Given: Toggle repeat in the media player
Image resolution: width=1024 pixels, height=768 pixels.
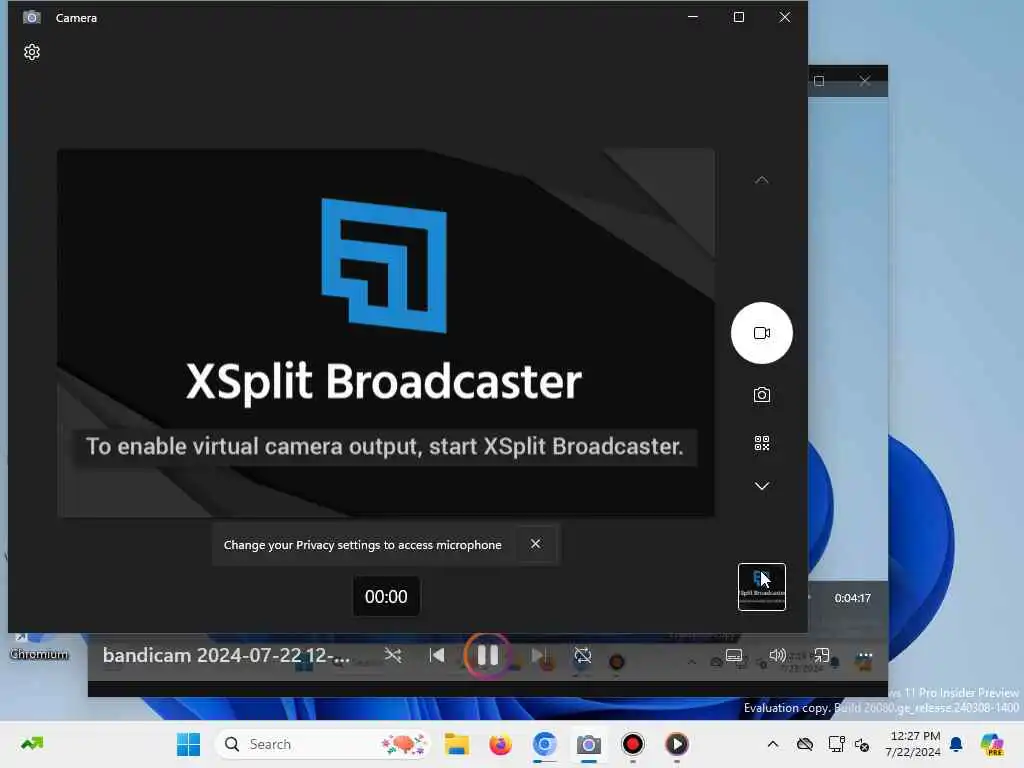Looking at the screenshot, I should pyautogui.click(x=583, y=655).
